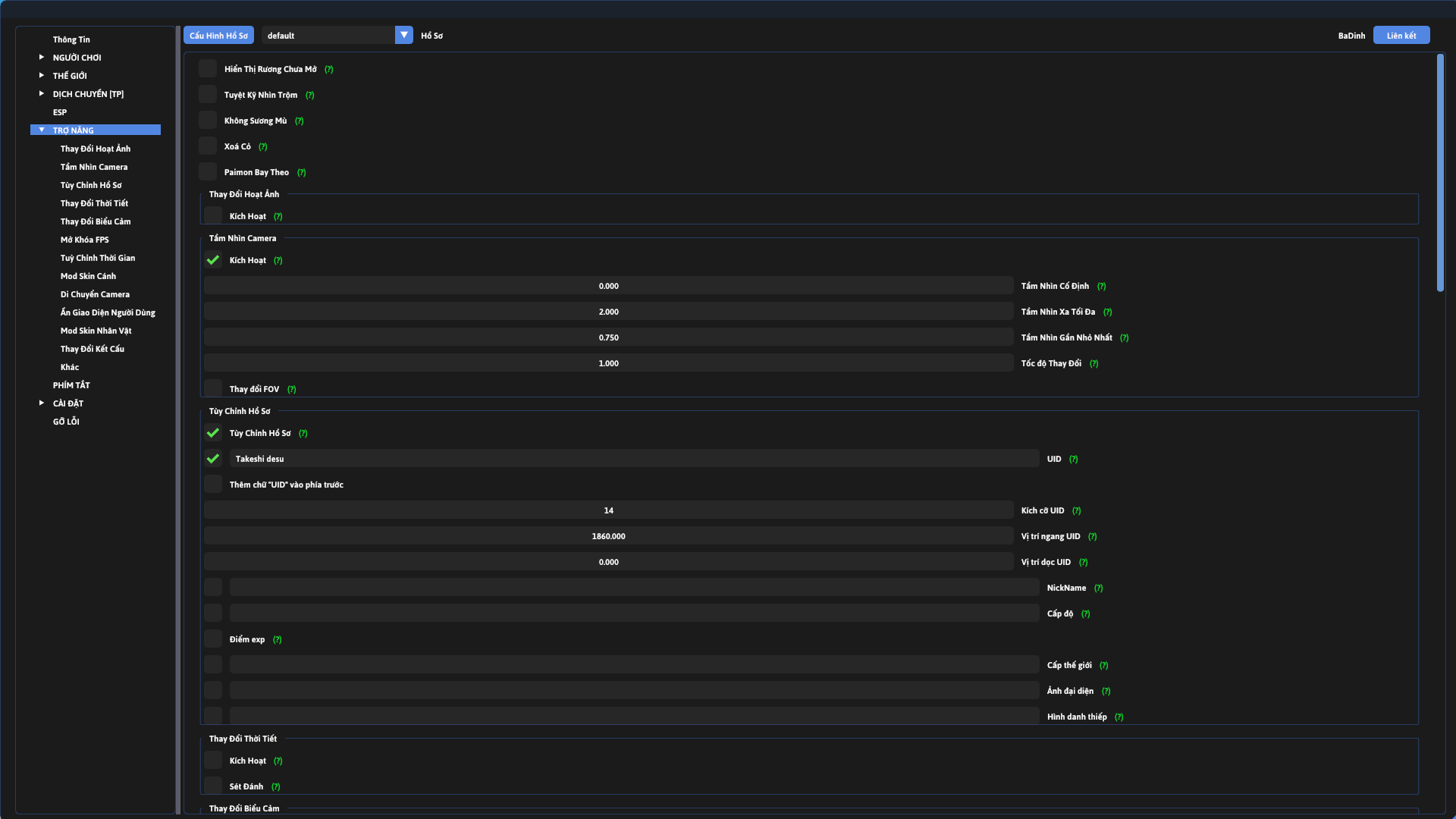Open Mở Khóa FPS in sidebar

(84, 240)
